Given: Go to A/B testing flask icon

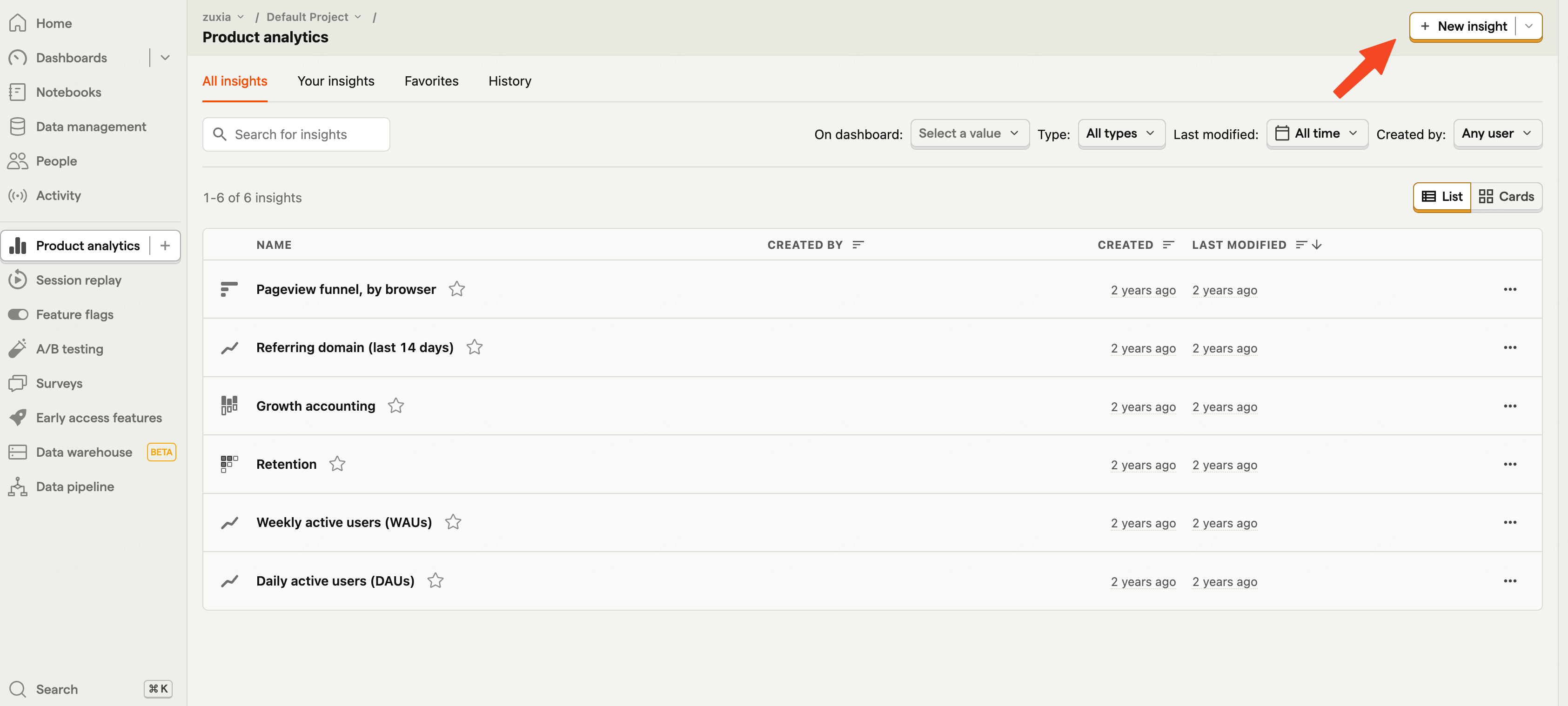Looking at the screenshot, I should click(18, 349).
